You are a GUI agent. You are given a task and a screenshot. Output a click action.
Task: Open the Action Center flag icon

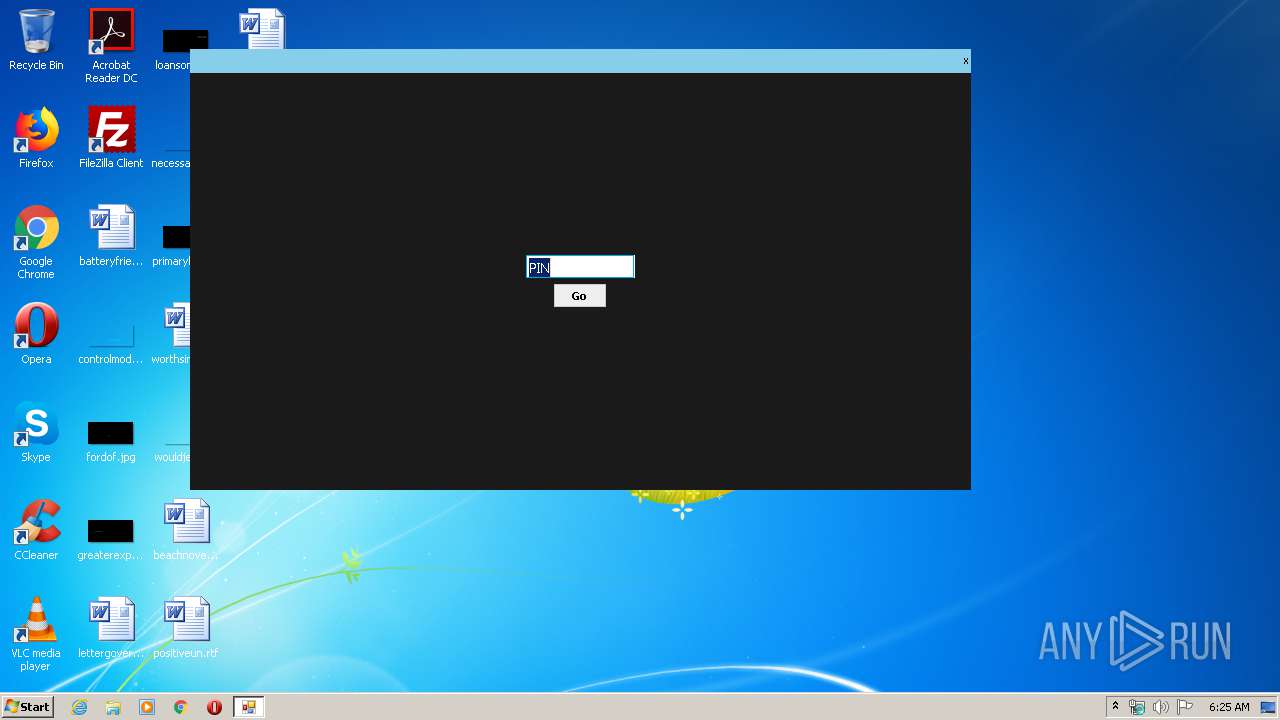coord(1185,707)
